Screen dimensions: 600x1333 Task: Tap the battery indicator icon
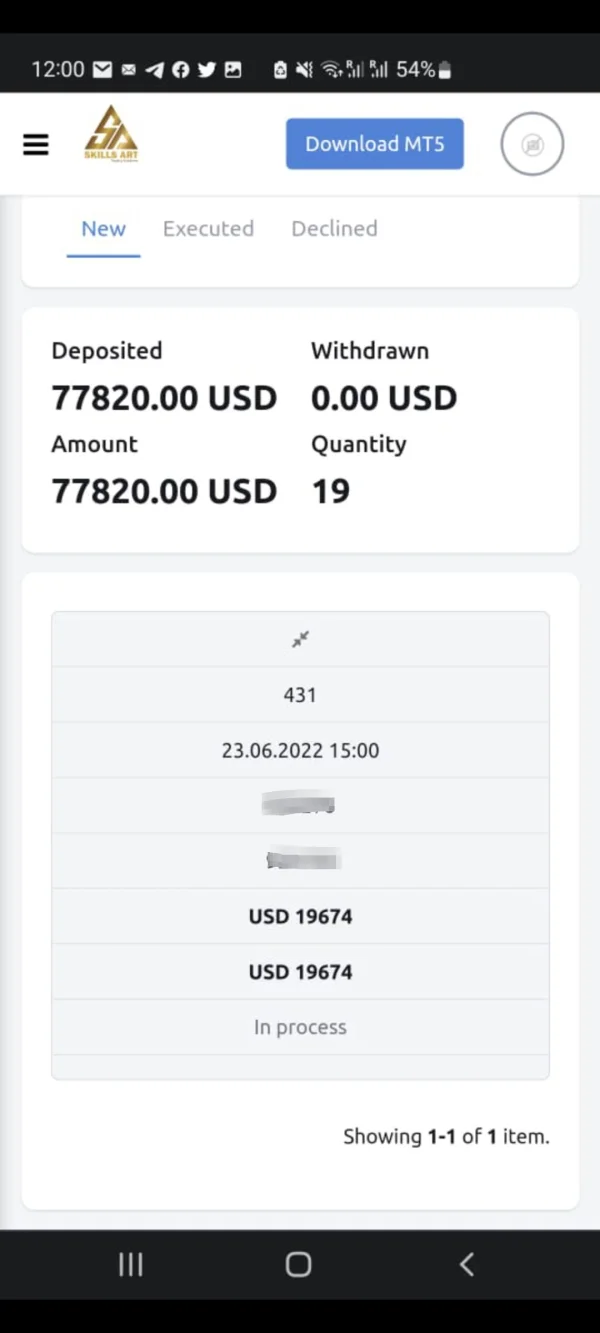point(445,70)
